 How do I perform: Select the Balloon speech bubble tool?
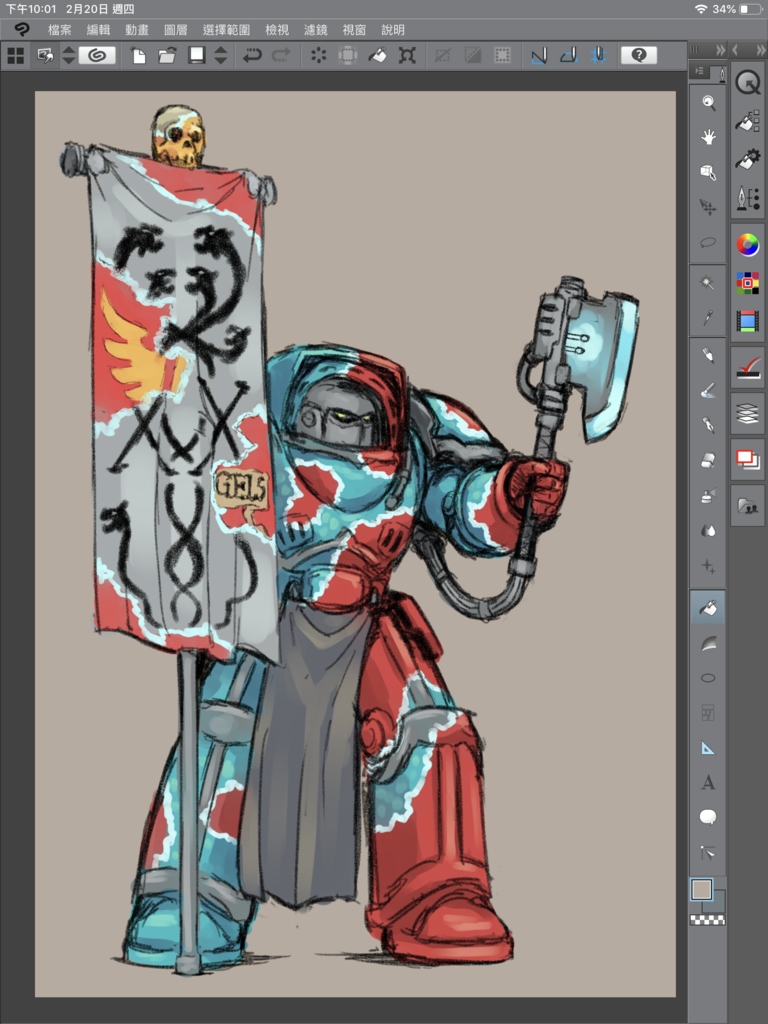click(x=708, y=818)
